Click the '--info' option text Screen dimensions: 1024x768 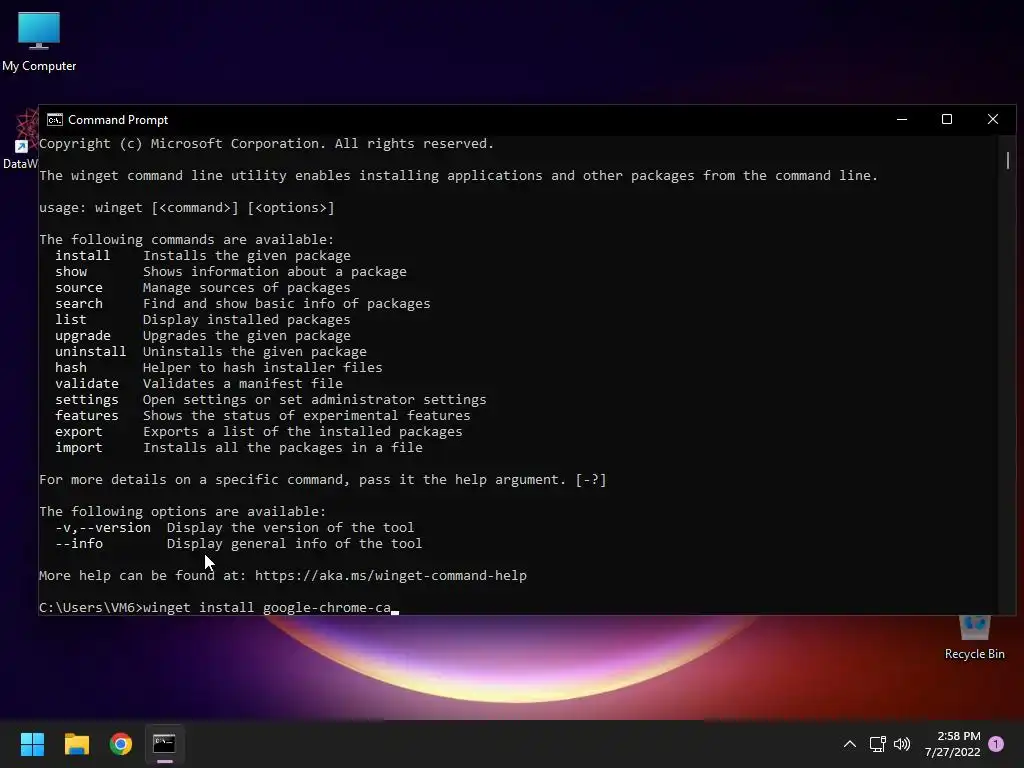click(79, 543)
